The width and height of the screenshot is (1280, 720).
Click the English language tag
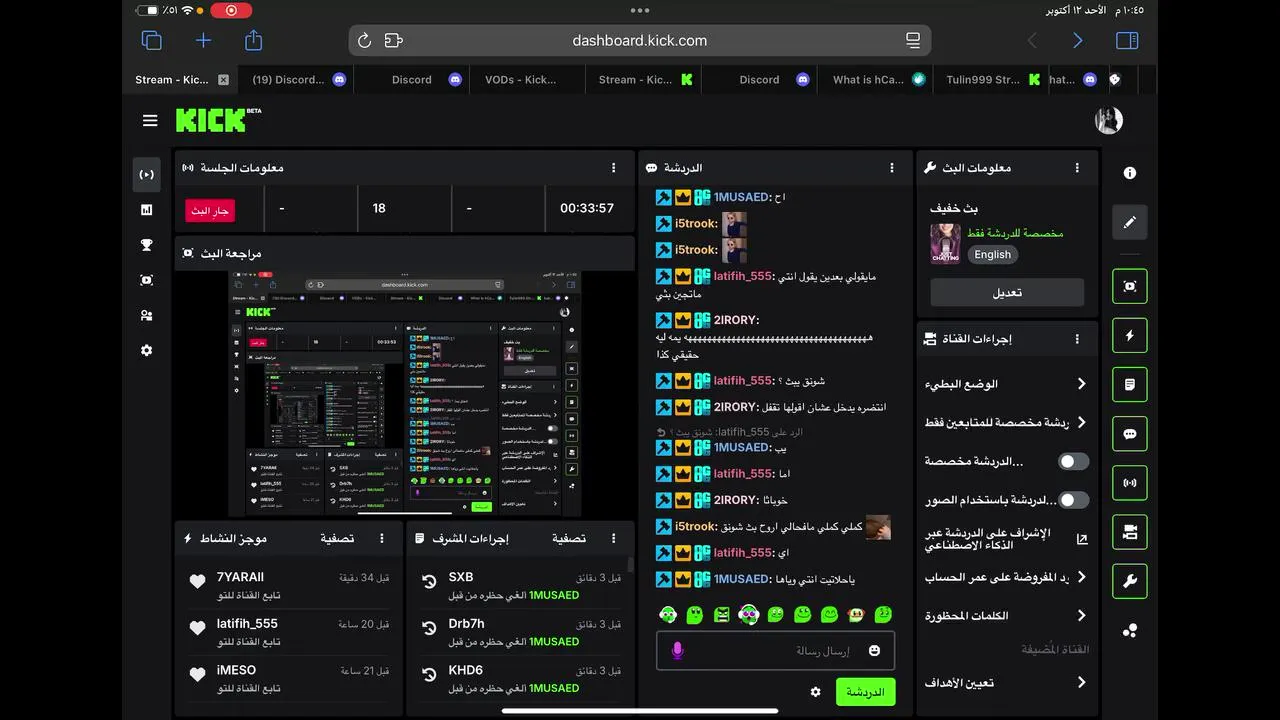click(x=993, y=254)
